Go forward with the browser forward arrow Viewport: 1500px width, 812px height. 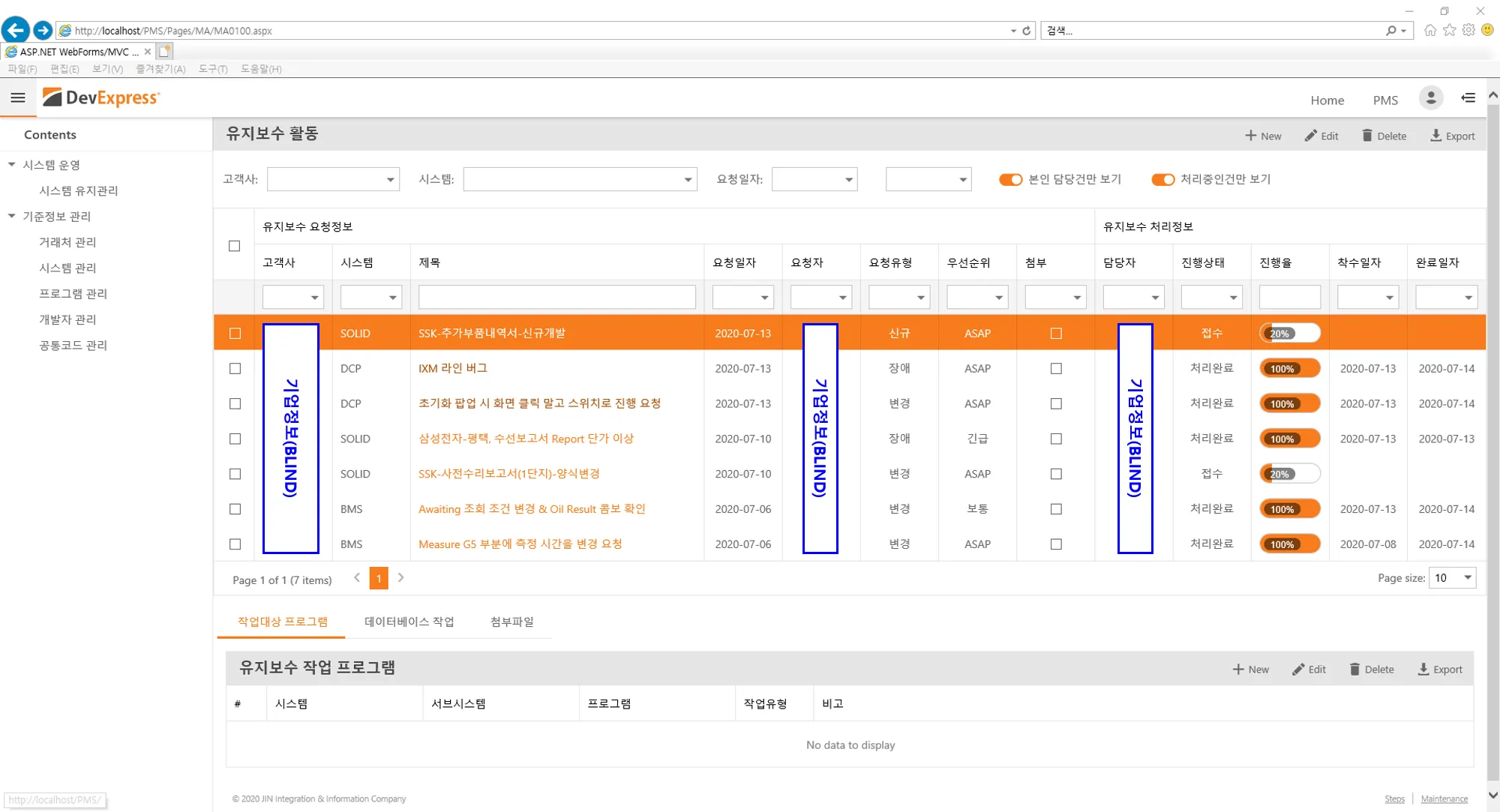click(43, 30)
